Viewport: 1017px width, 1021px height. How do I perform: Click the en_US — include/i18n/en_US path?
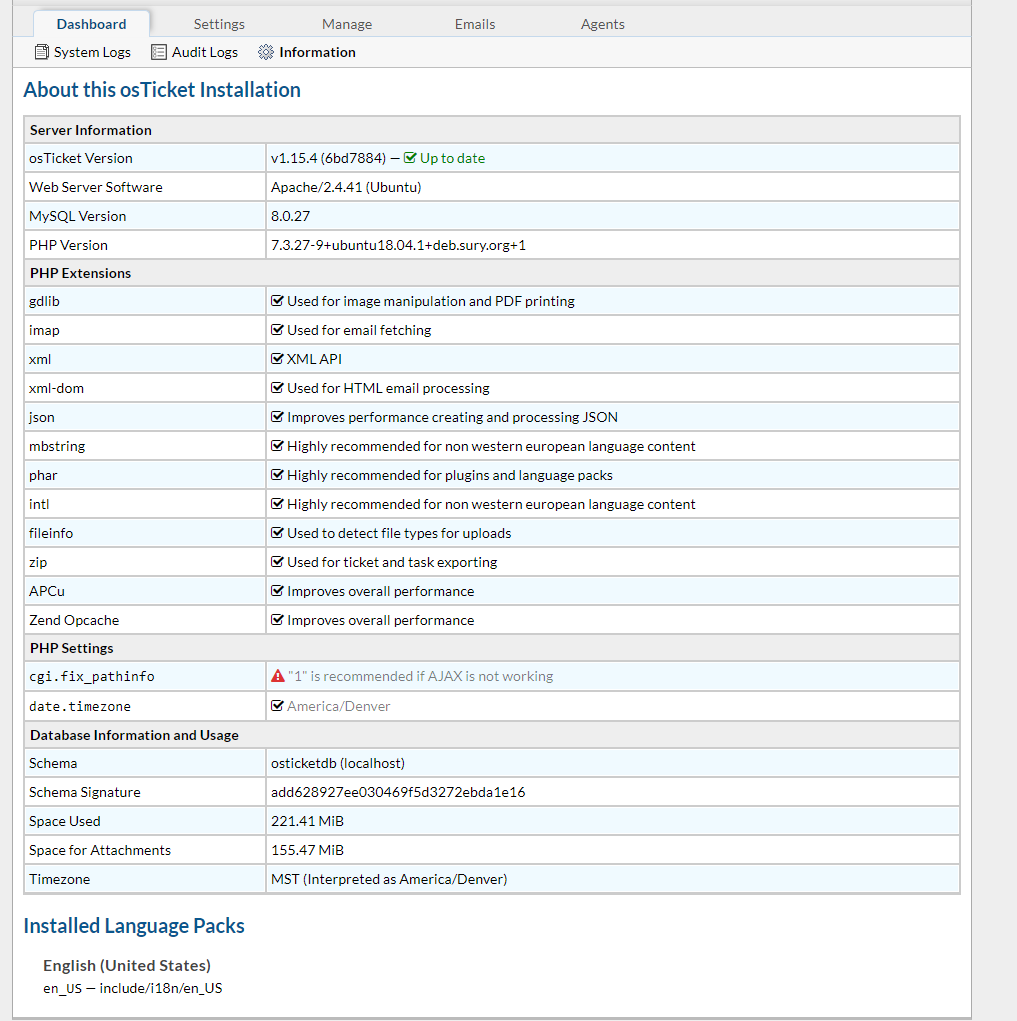point(133,988)
